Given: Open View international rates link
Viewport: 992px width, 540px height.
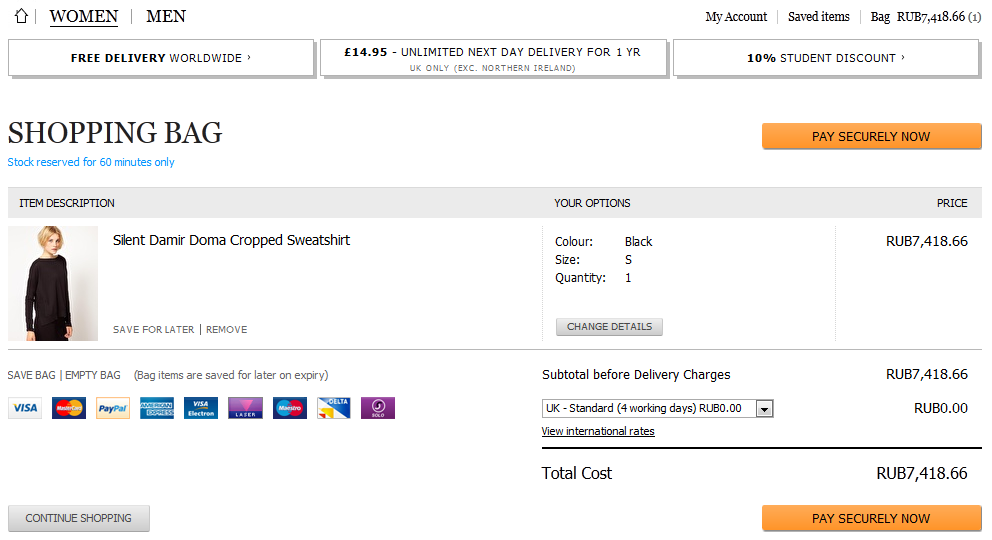Looking at the screenshot, I should (598, 431).
